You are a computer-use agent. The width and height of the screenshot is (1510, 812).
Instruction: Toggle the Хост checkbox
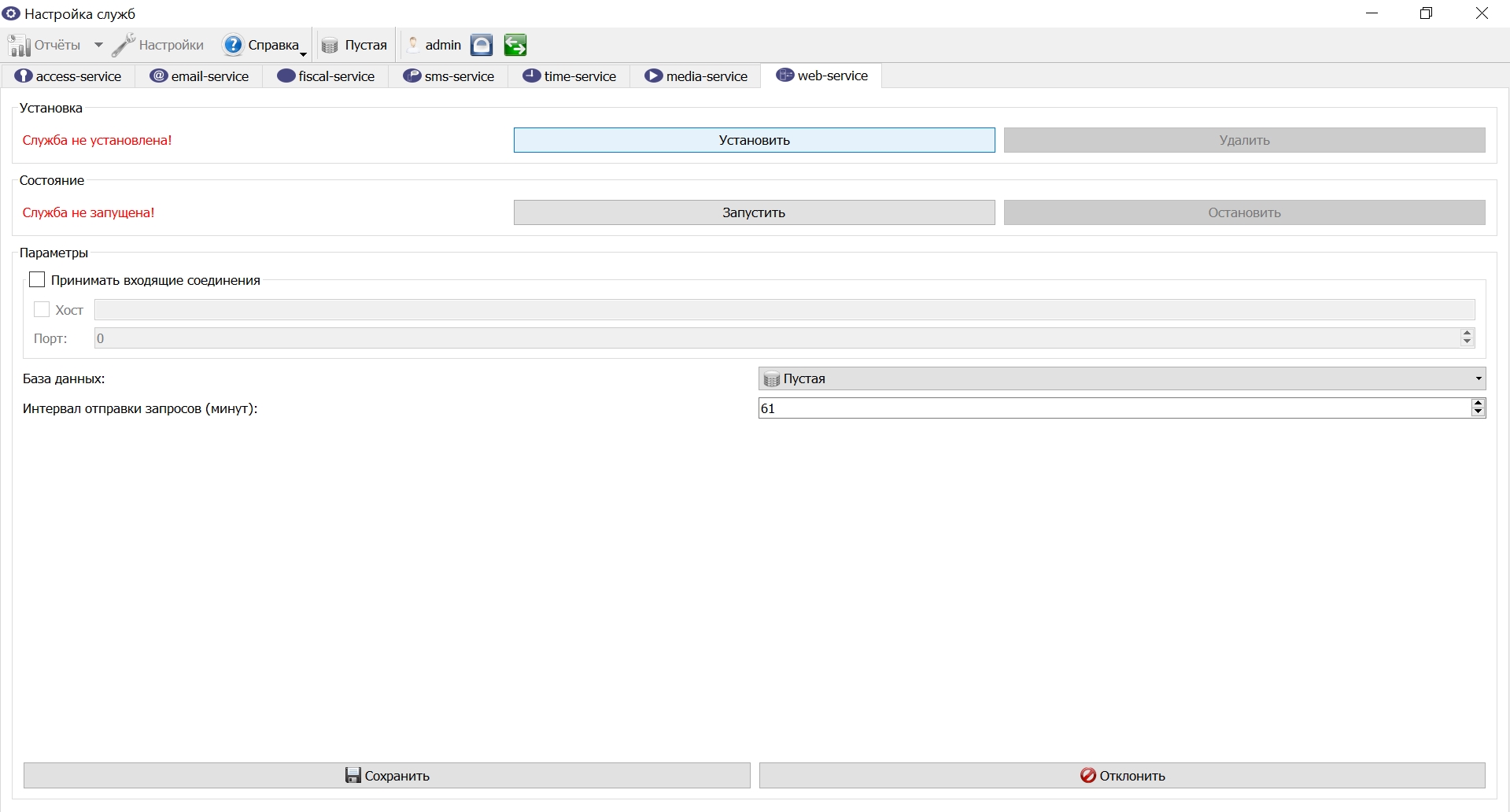pyautogui.click(x=42, y=309)
